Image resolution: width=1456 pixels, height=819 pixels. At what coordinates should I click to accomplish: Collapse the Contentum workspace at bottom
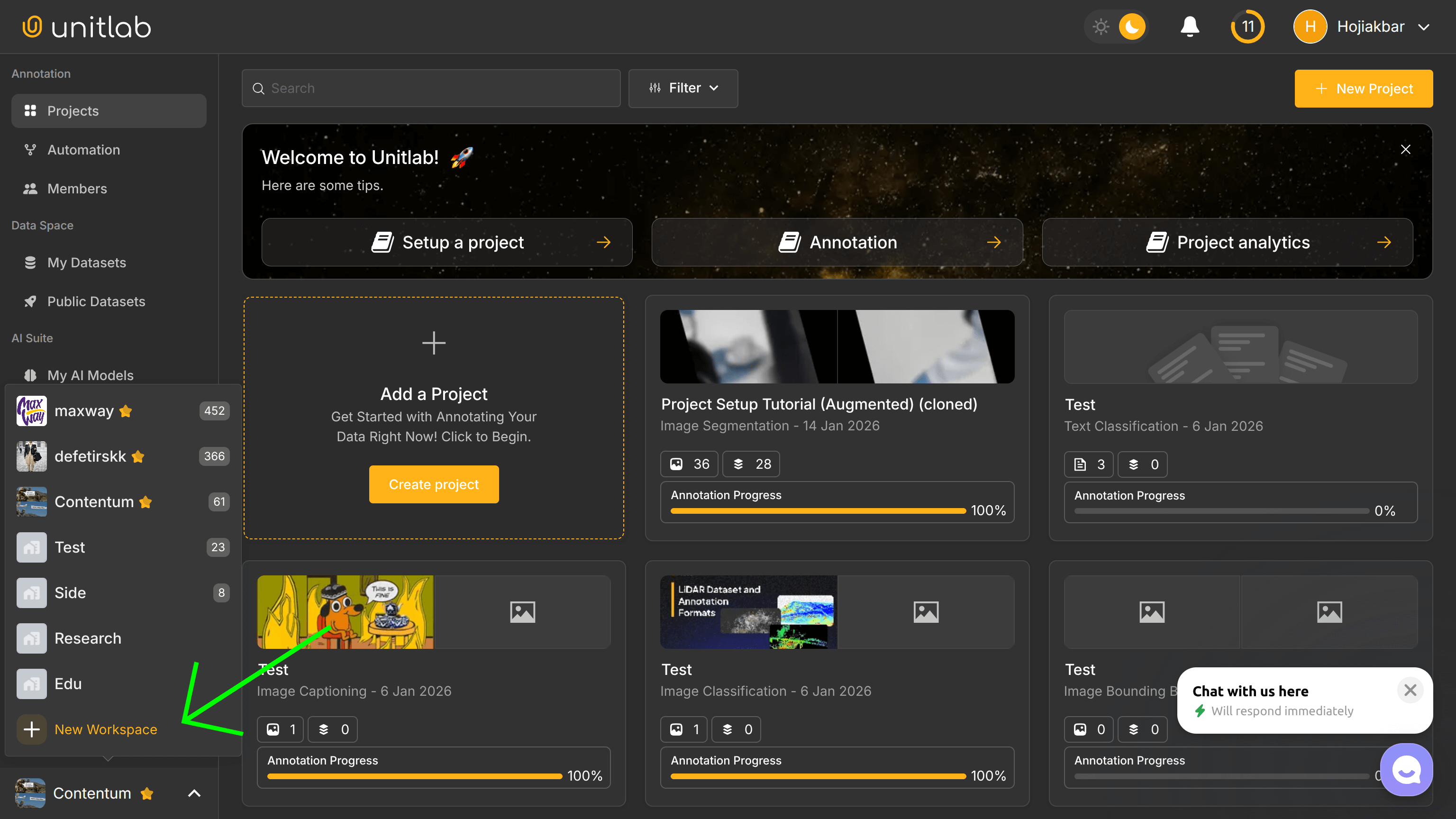(193, 793)
